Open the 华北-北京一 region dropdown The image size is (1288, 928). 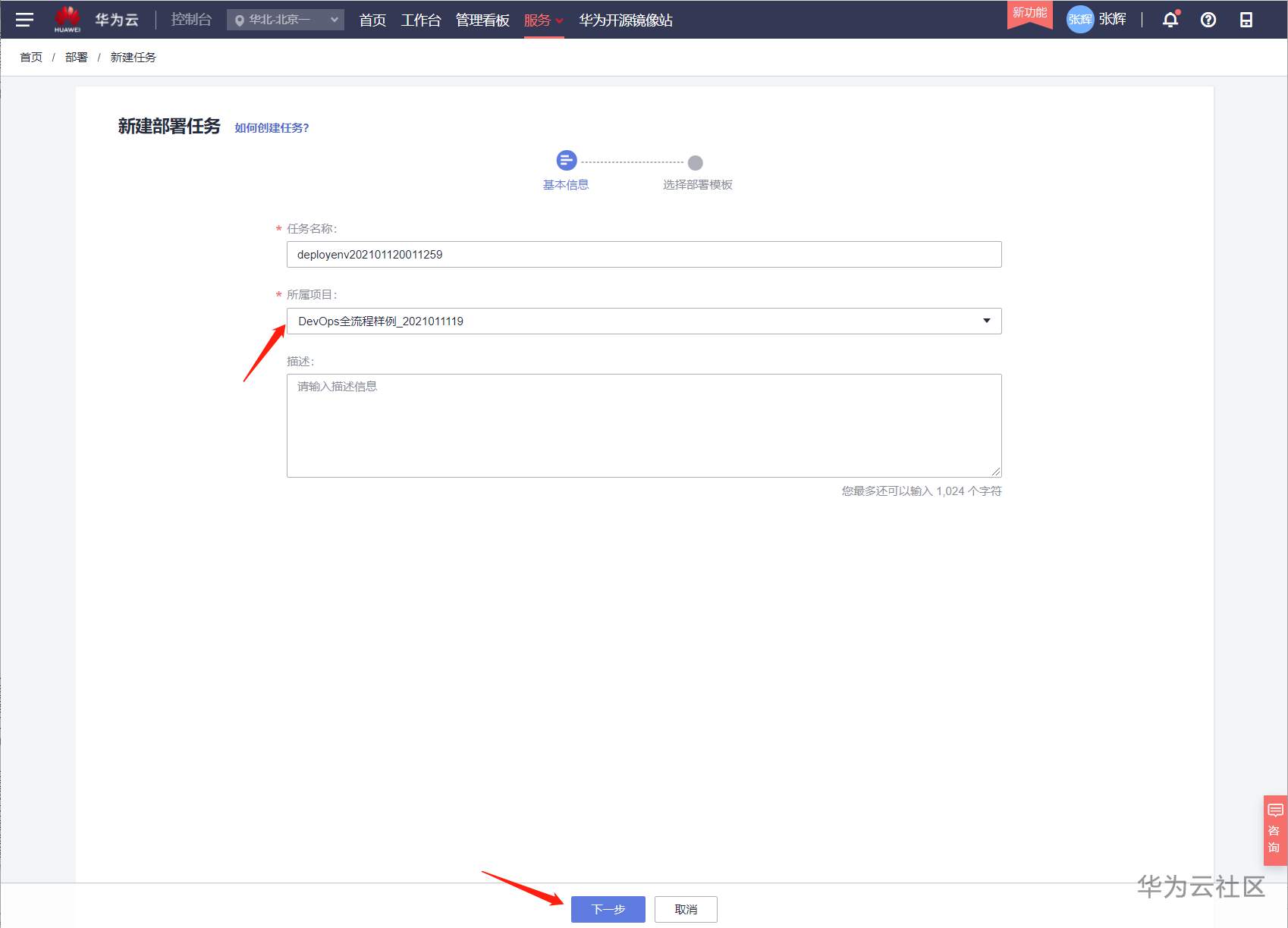tap(285, 20)
